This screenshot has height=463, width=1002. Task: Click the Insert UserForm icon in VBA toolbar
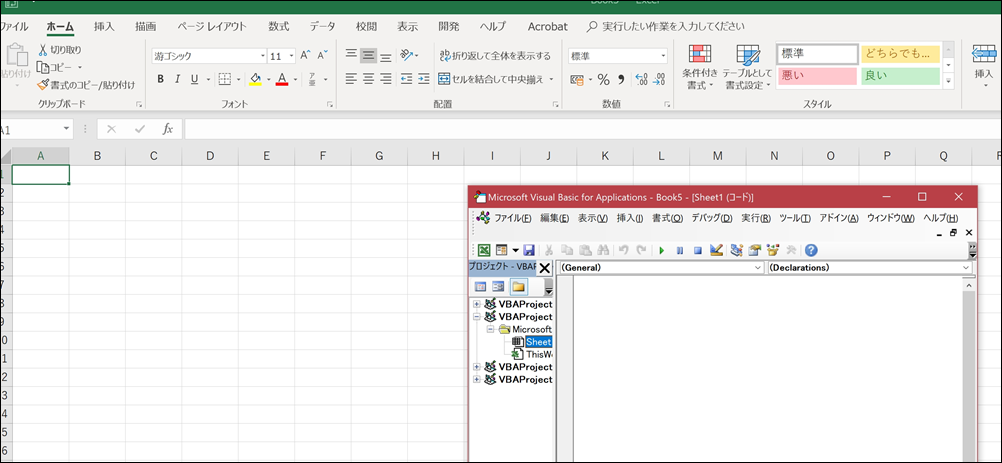point(502,250)
